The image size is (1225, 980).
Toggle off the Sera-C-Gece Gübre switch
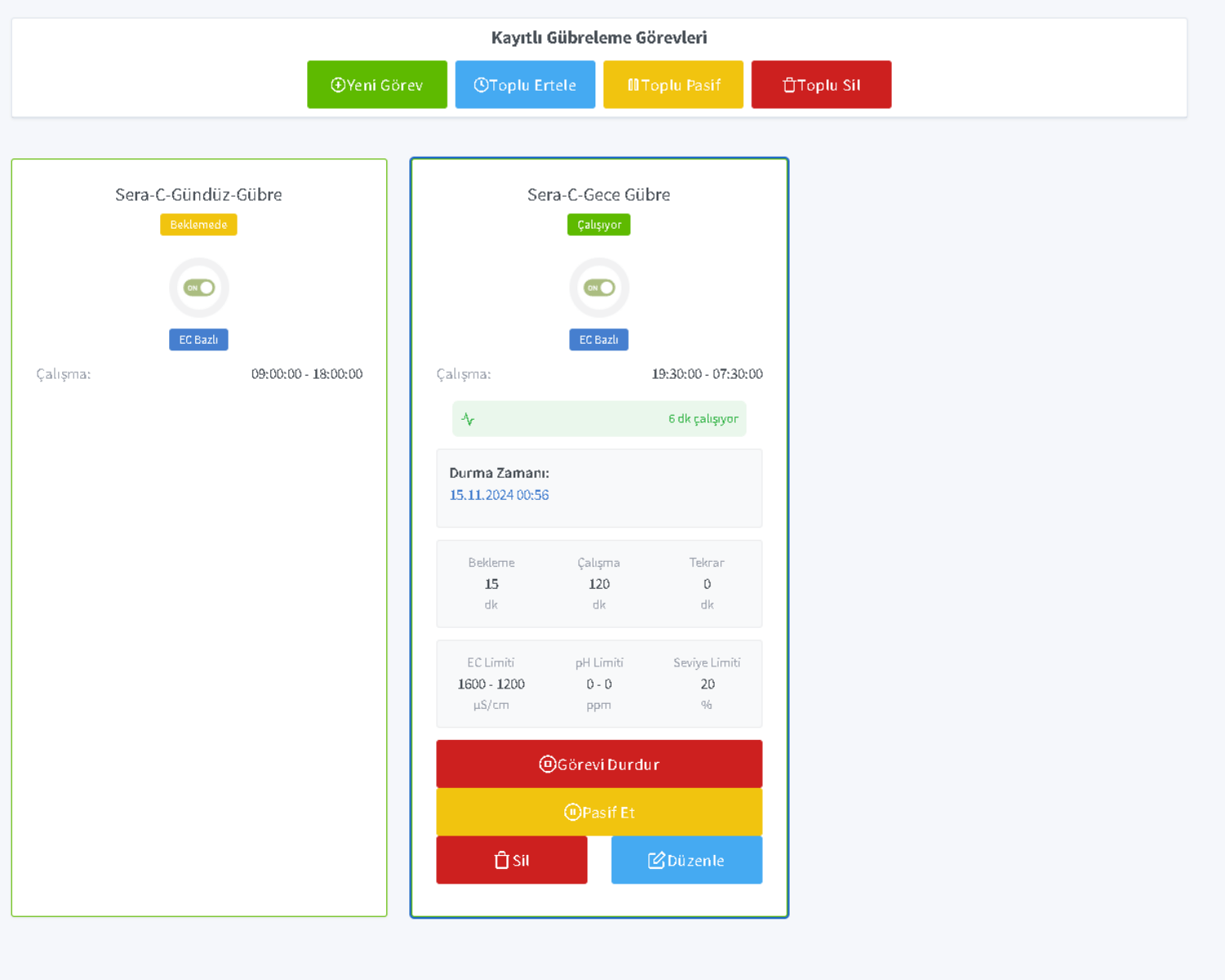click(599, 287)
